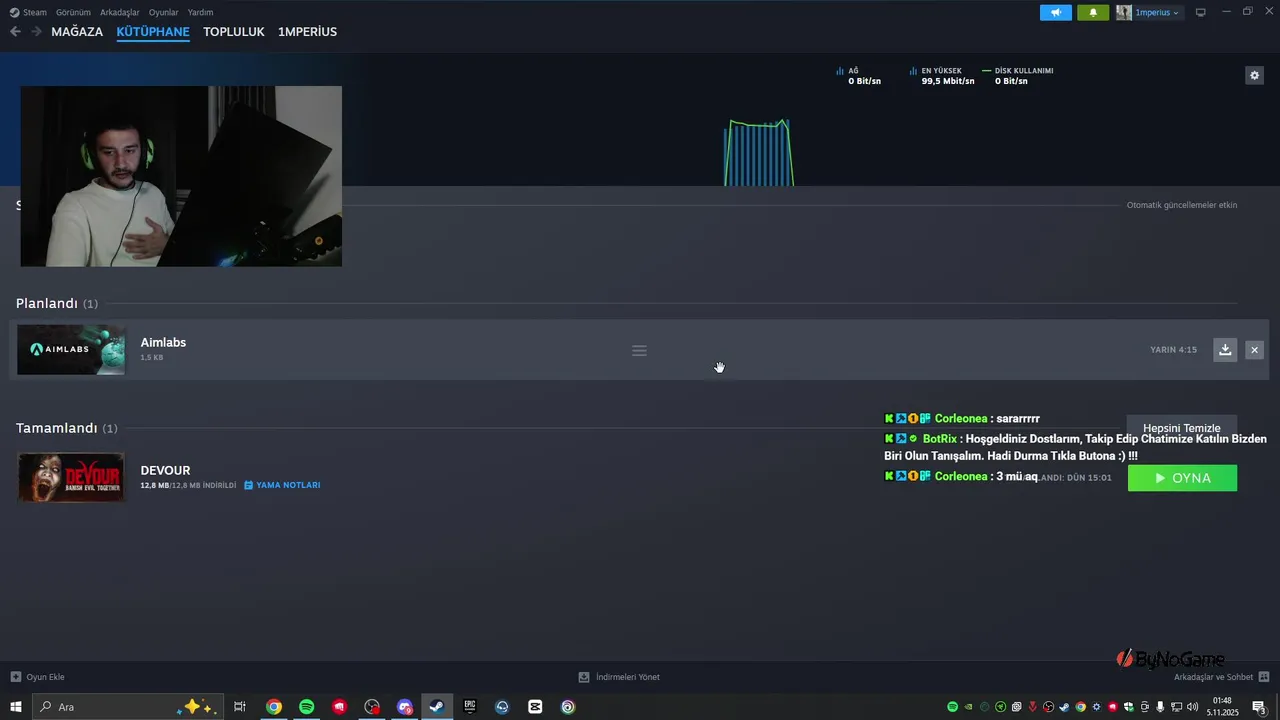Open the TOPLULUK tab
Screen dimensions: 1280x720
pos(234,32)
